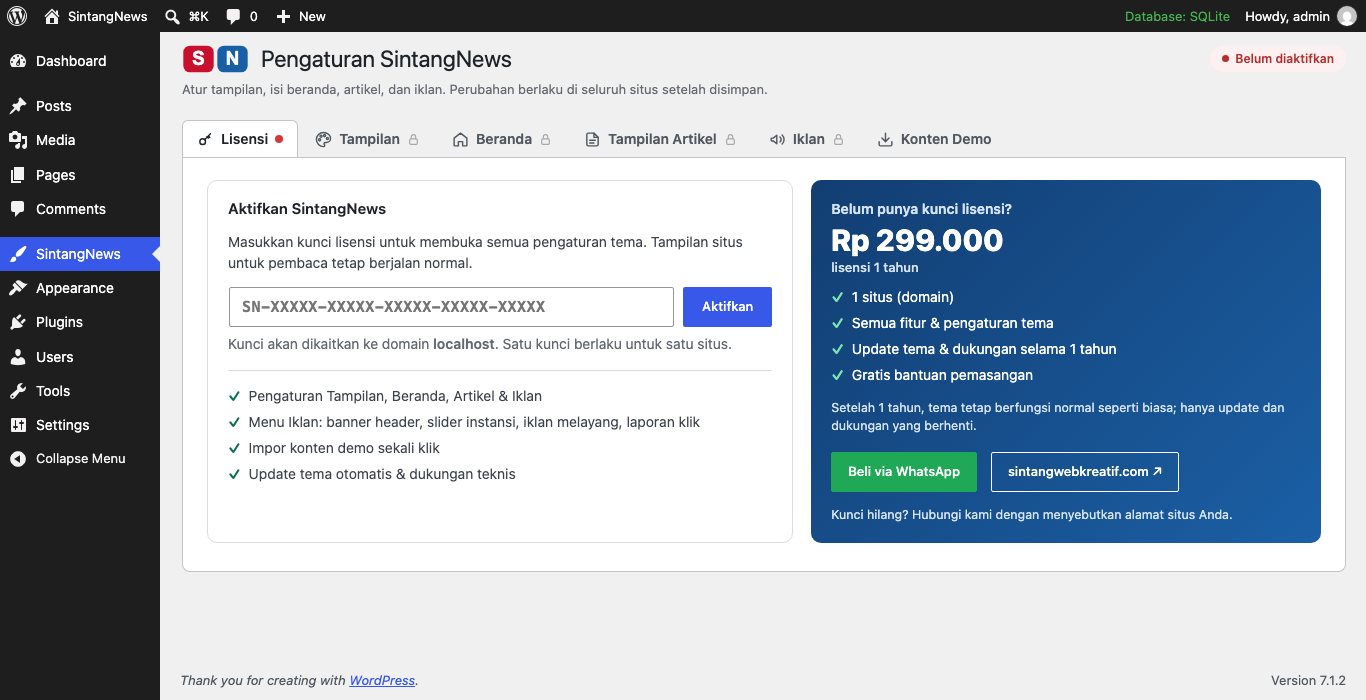Click the lock icon beside Iklan
Image resolution: width=1366 pixels, height=700 pixels.
[x=838, y=140]
